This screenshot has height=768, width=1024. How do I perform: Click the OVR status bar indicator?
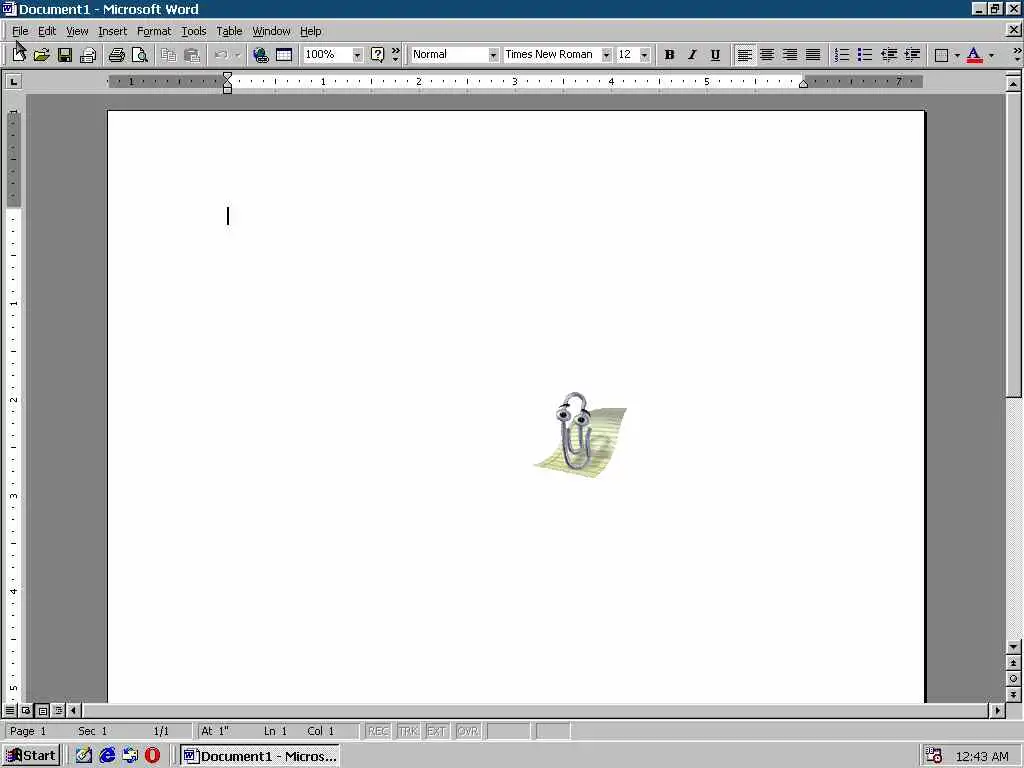[x=468, y=731]
